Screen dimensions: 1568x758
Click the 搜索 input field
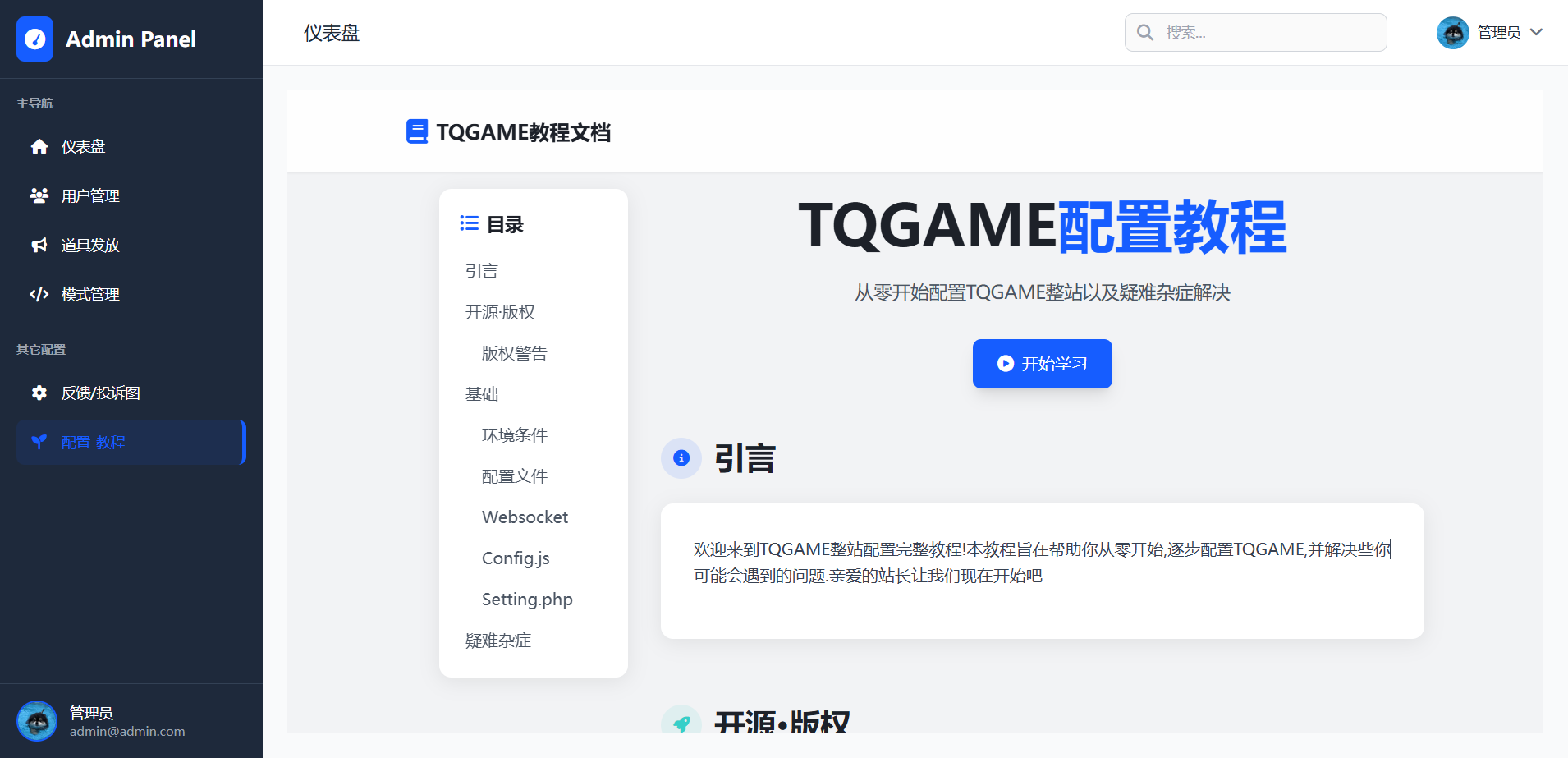point(1255,33)
